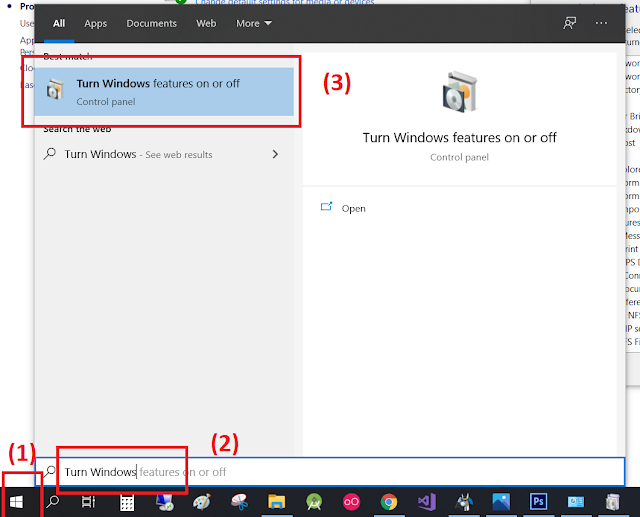Expand the Turn Windows web result chevron

tap(276, 154)
